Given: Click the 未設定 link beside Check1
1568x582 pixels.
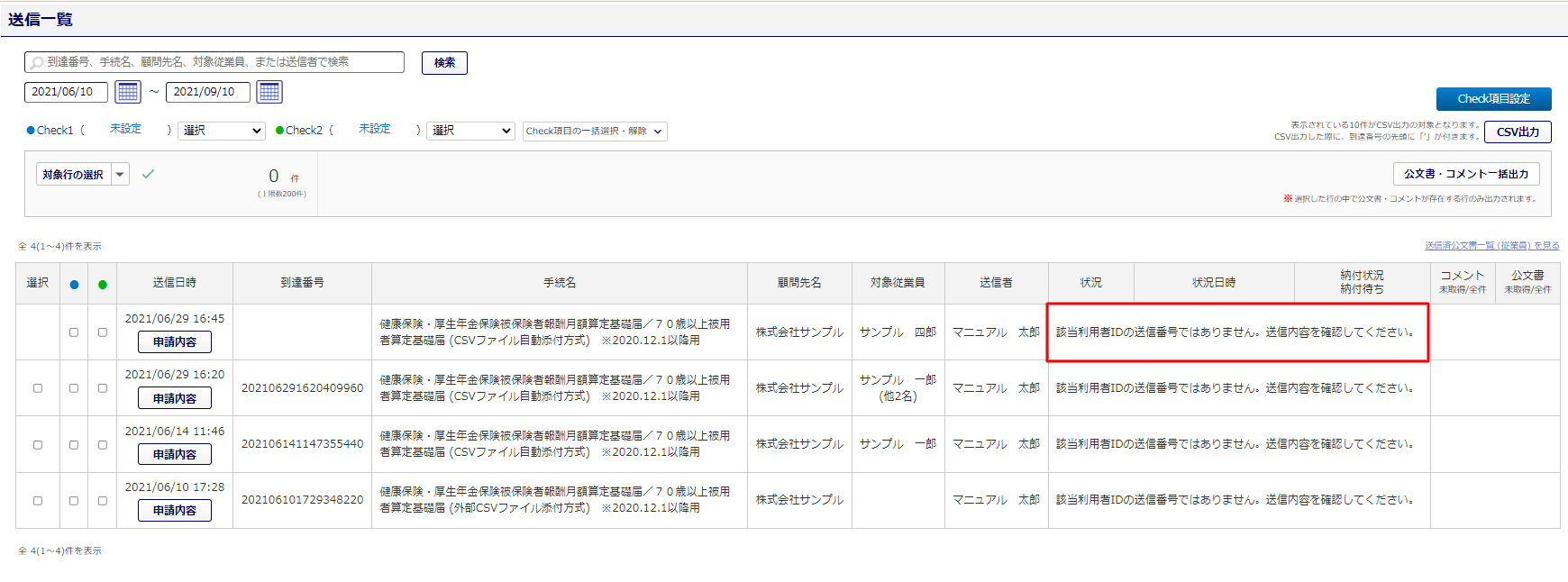Looking at the screenshot, I should pyautogui.click(x=125, y=129).
